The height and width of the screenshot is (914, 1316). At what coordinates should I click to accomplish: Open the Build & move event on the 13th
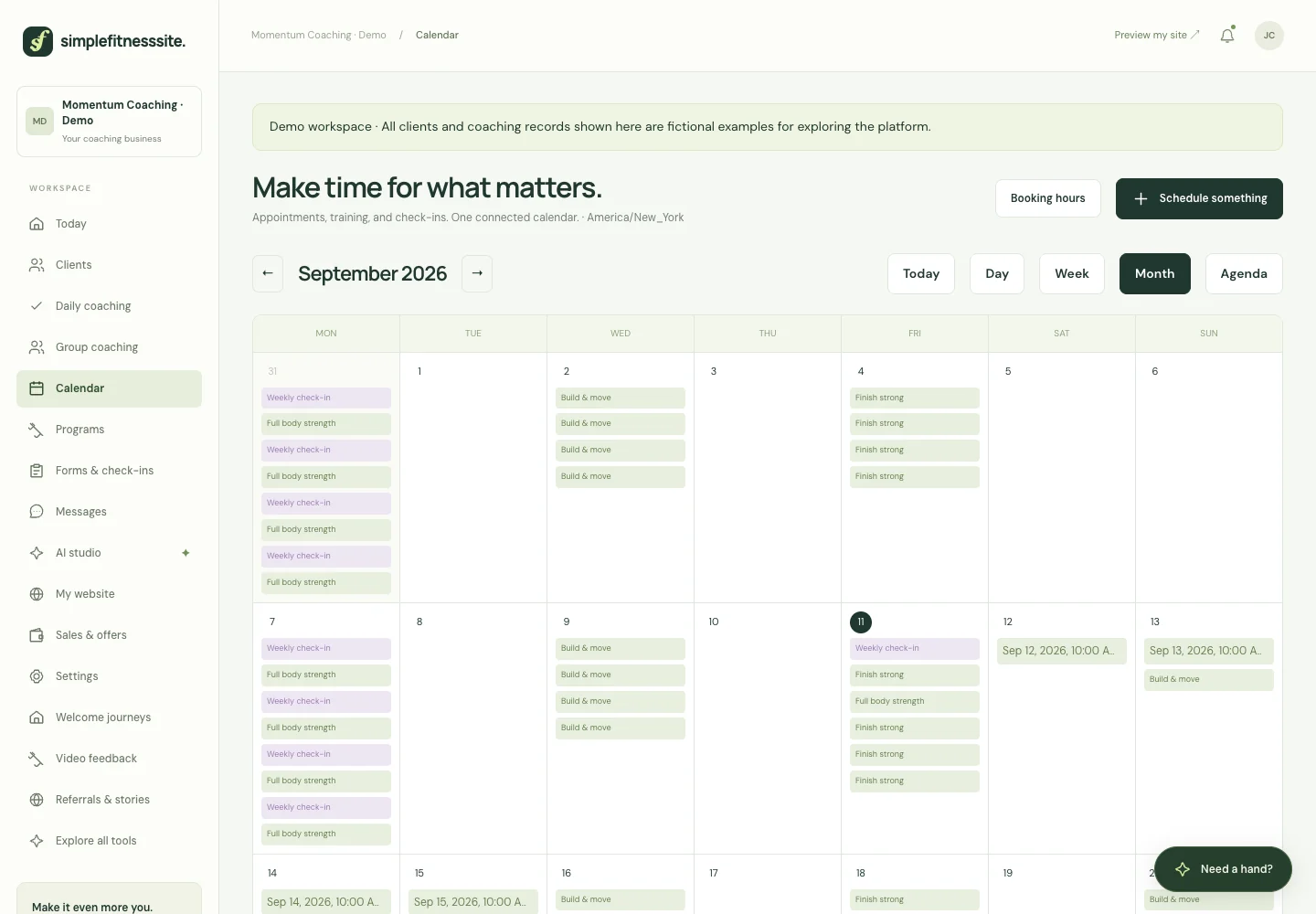1209,680
